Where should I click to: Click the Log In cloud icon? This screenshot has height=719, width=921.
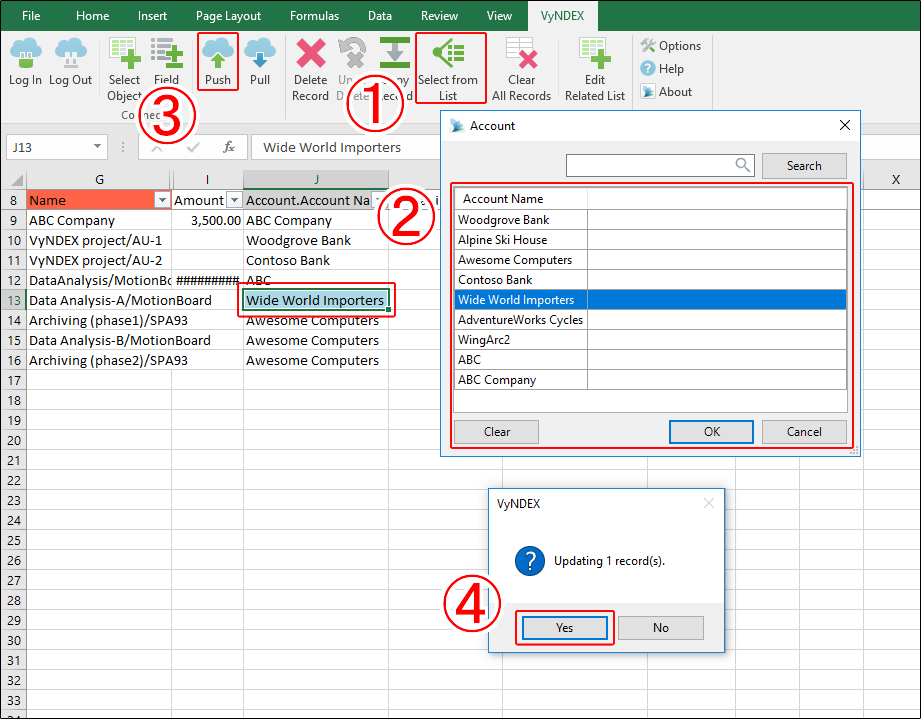(x=25, y=54)
